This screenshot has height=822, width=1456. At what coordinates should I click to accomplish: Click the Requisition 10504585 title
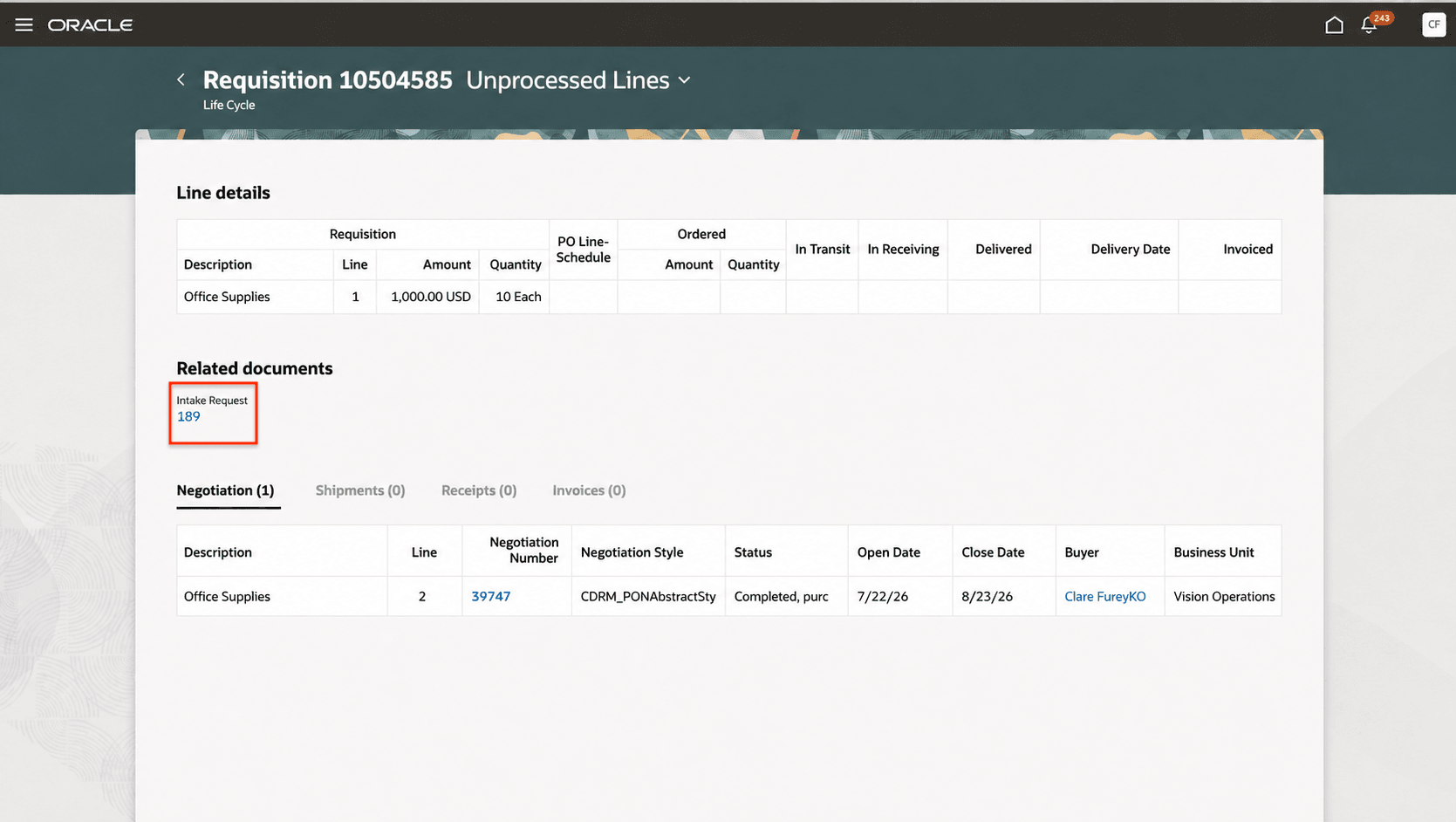[328, 80]
